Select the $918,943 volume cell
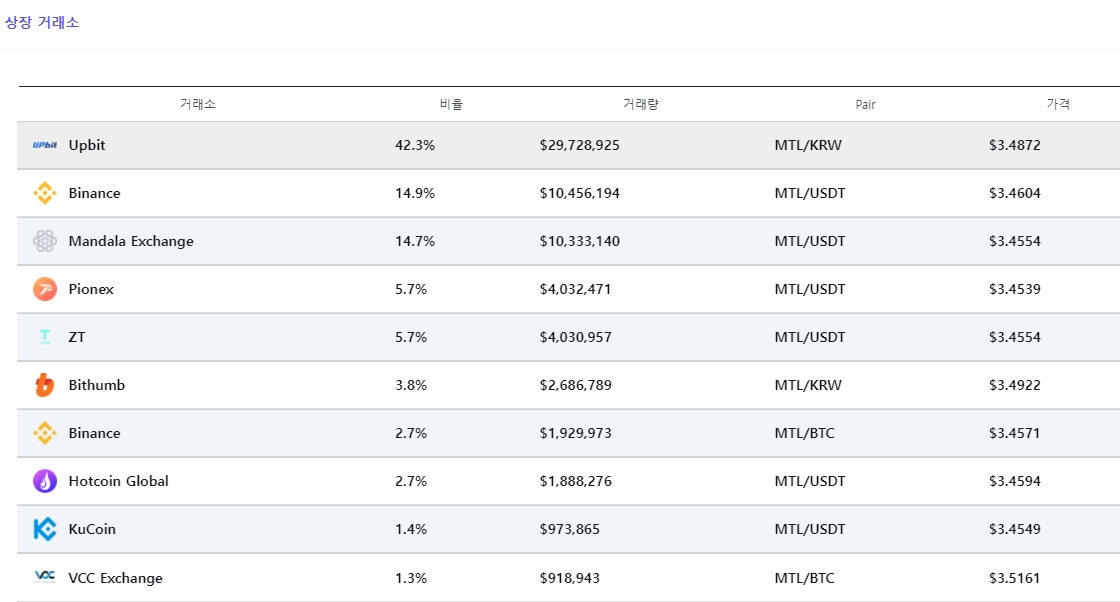 (569, 578)
